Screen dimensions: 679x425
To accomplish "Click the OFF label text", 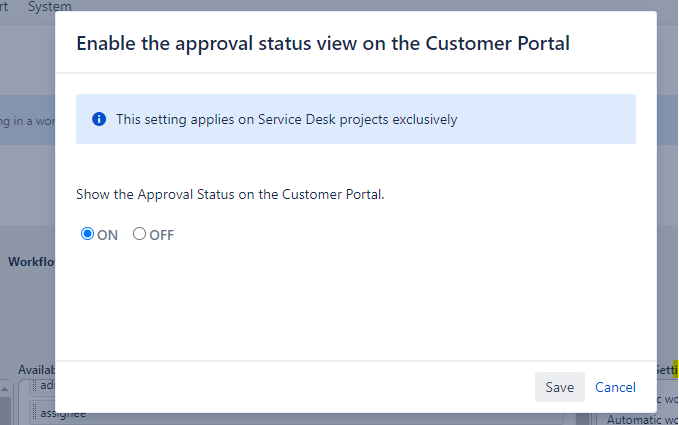I will 162,235.
